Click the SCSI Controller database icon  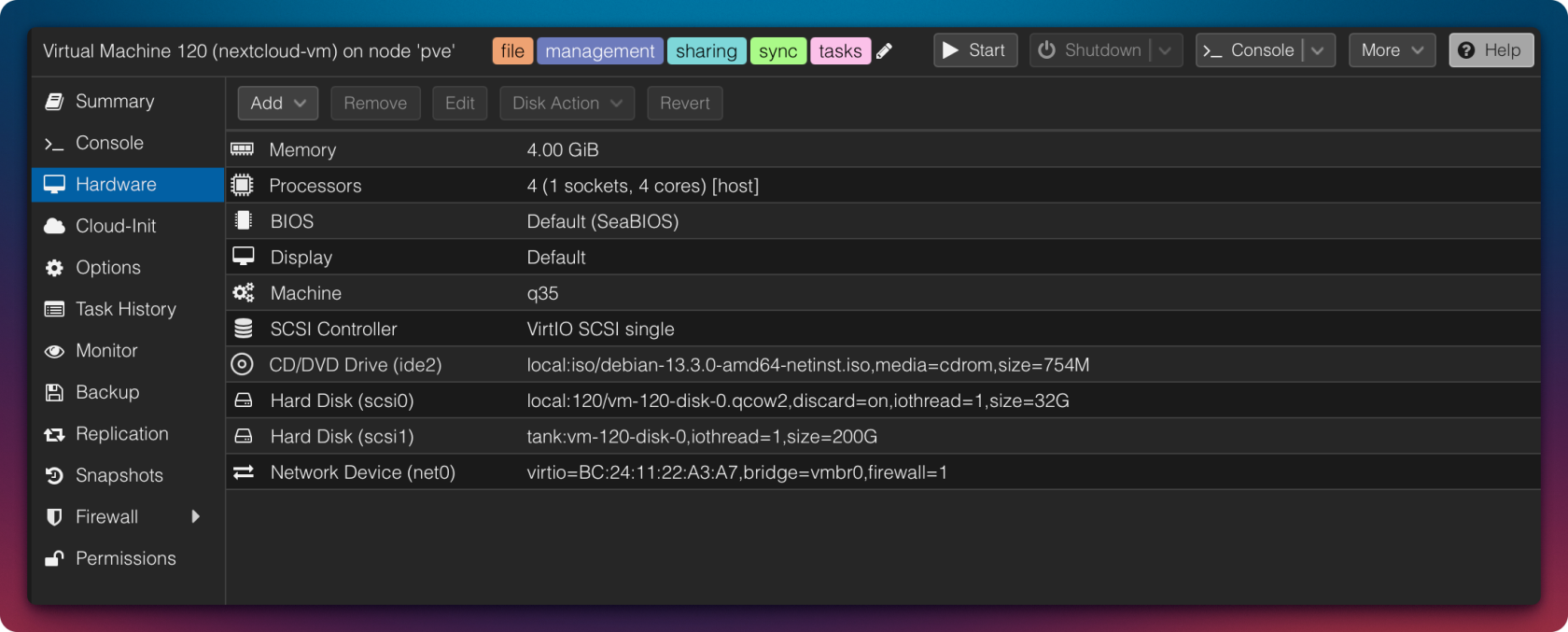(244, 329)
